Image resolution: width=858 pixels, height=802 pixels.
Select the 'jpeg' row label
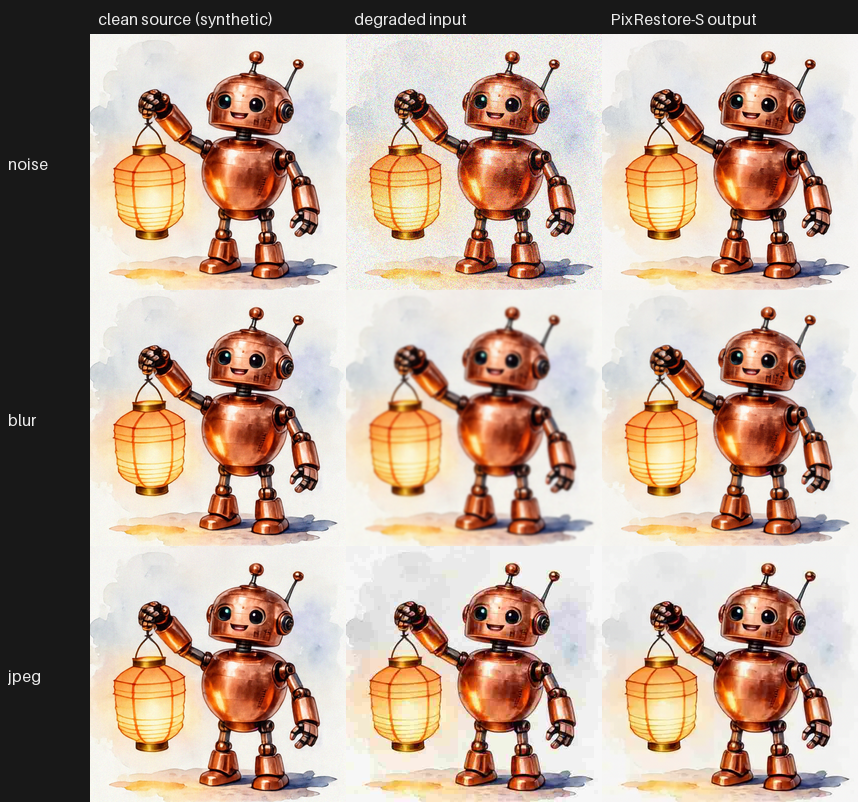(x=25, y=677)
